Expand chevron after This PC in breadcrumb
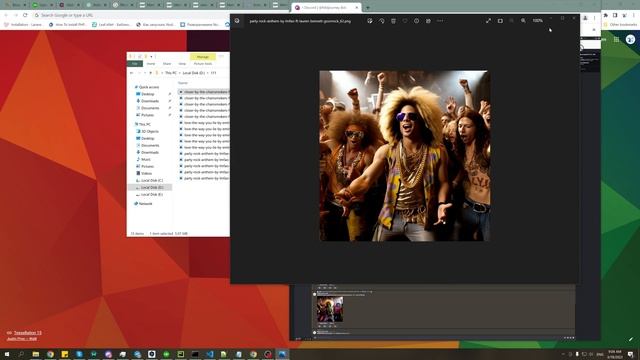The width and height of the screenshot is (640, 360). (x=180, y=73)
